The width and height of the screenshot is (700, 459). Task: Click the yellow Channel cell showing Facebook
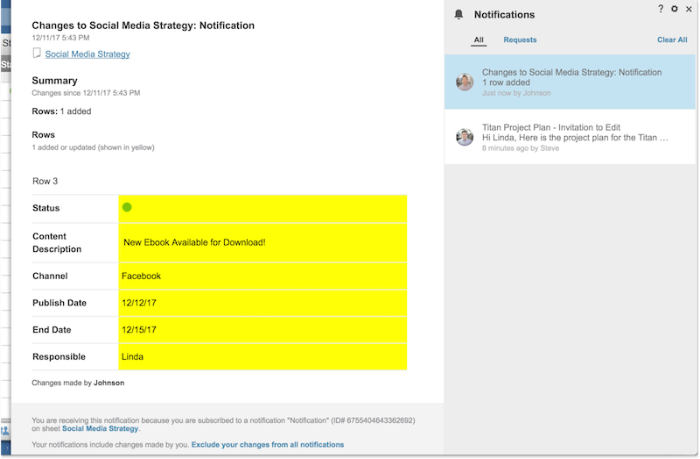coord(262,276)
